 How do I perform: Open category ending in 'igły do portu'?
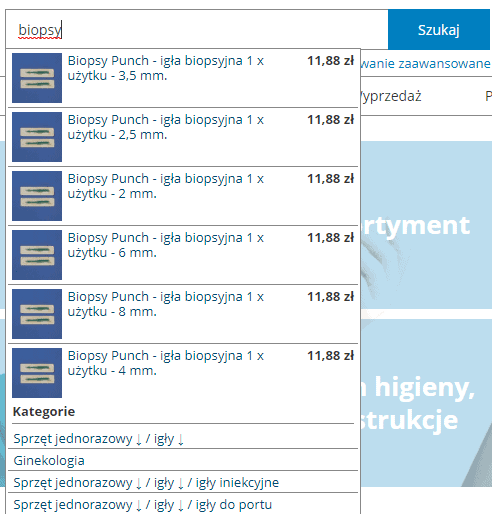tap(143, 505)
